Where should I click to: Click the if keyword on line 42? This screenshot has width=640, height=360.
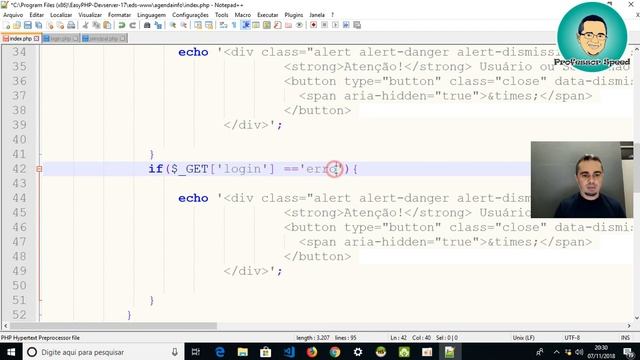click(x=156, y=169)
